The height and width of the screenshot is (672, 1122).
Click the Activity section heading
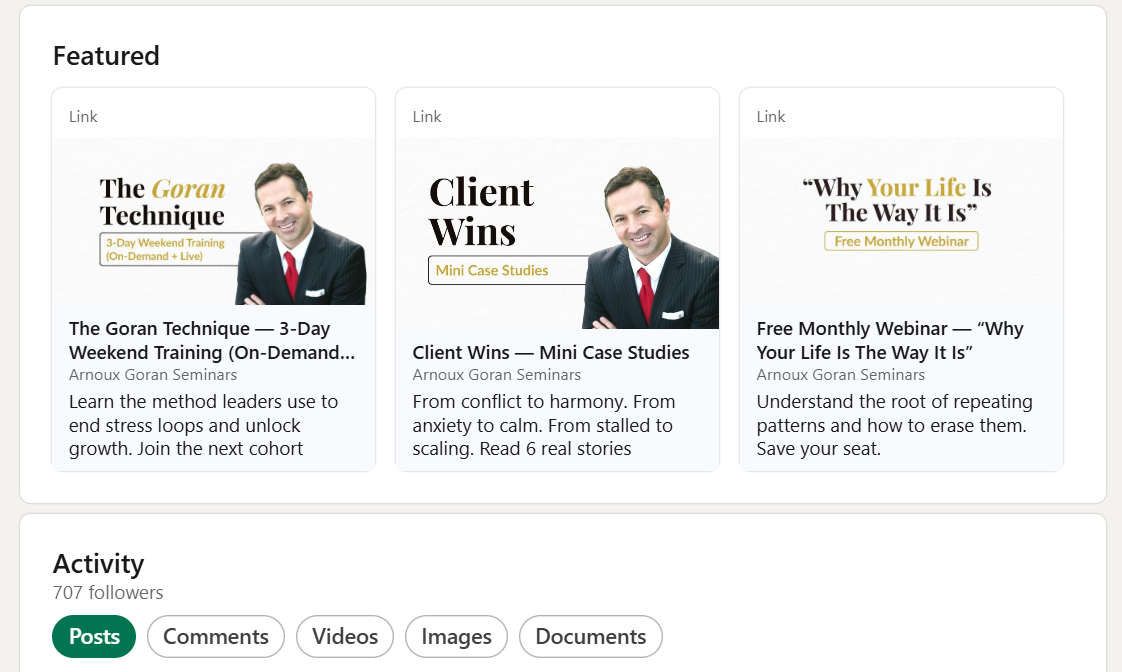(x=98, y=564)
